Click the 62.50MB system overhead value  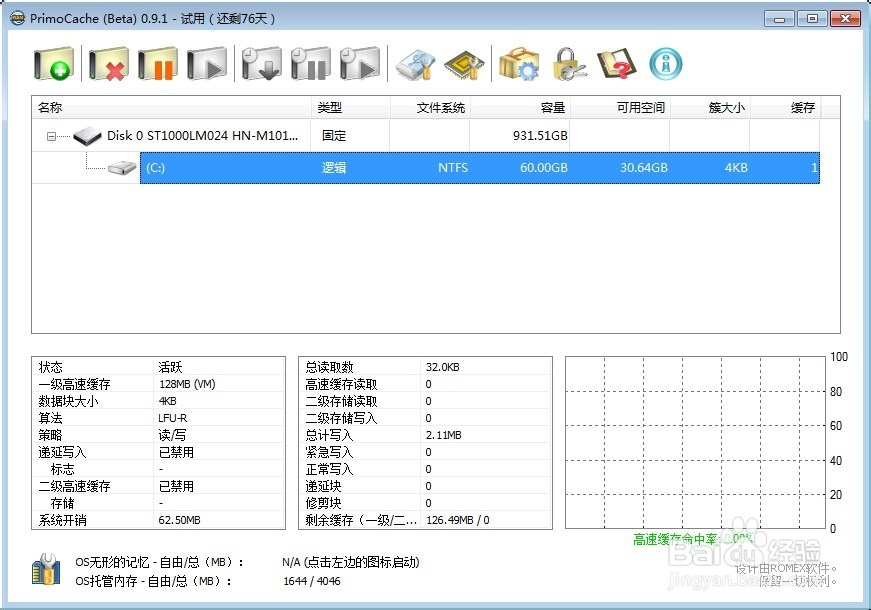click(x=179, y=521)
